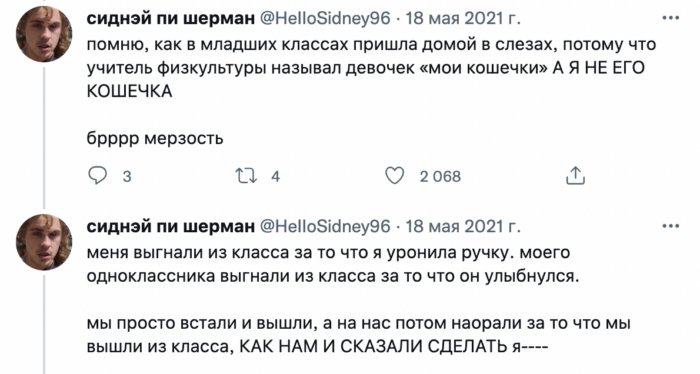Open the three-dot menu on second tweet
The image size is (700, 374).
(x=671, y=226)
